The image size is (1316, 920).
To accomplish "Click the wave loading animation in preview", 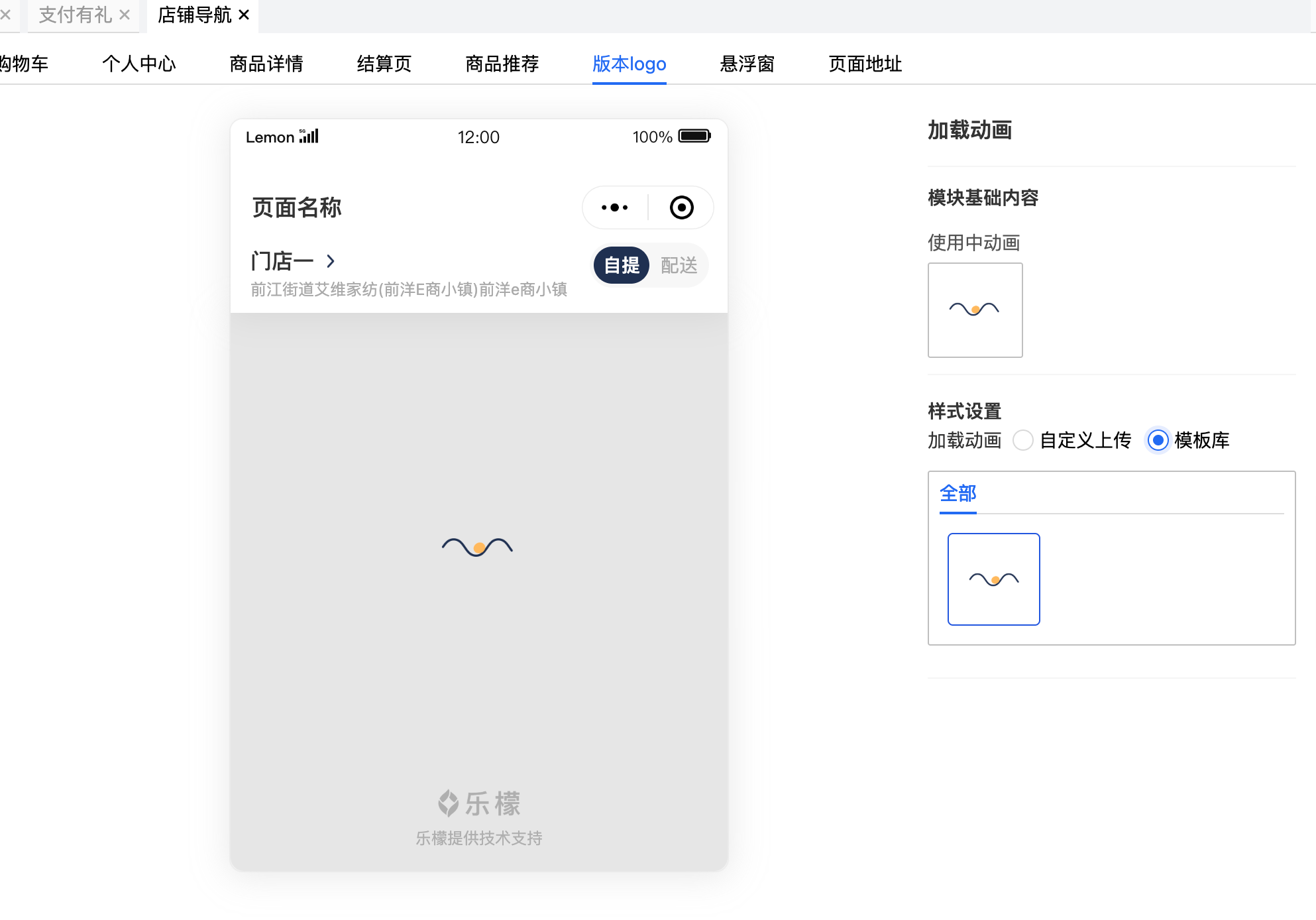I will point(477,547).
